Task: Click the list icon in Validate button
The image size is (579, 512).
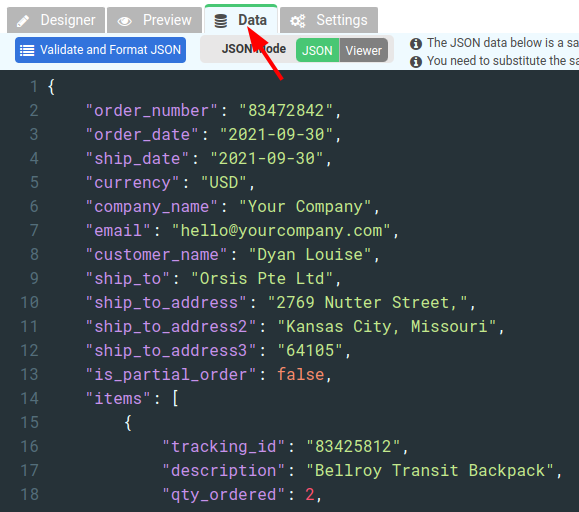Action: coord(27,50)
